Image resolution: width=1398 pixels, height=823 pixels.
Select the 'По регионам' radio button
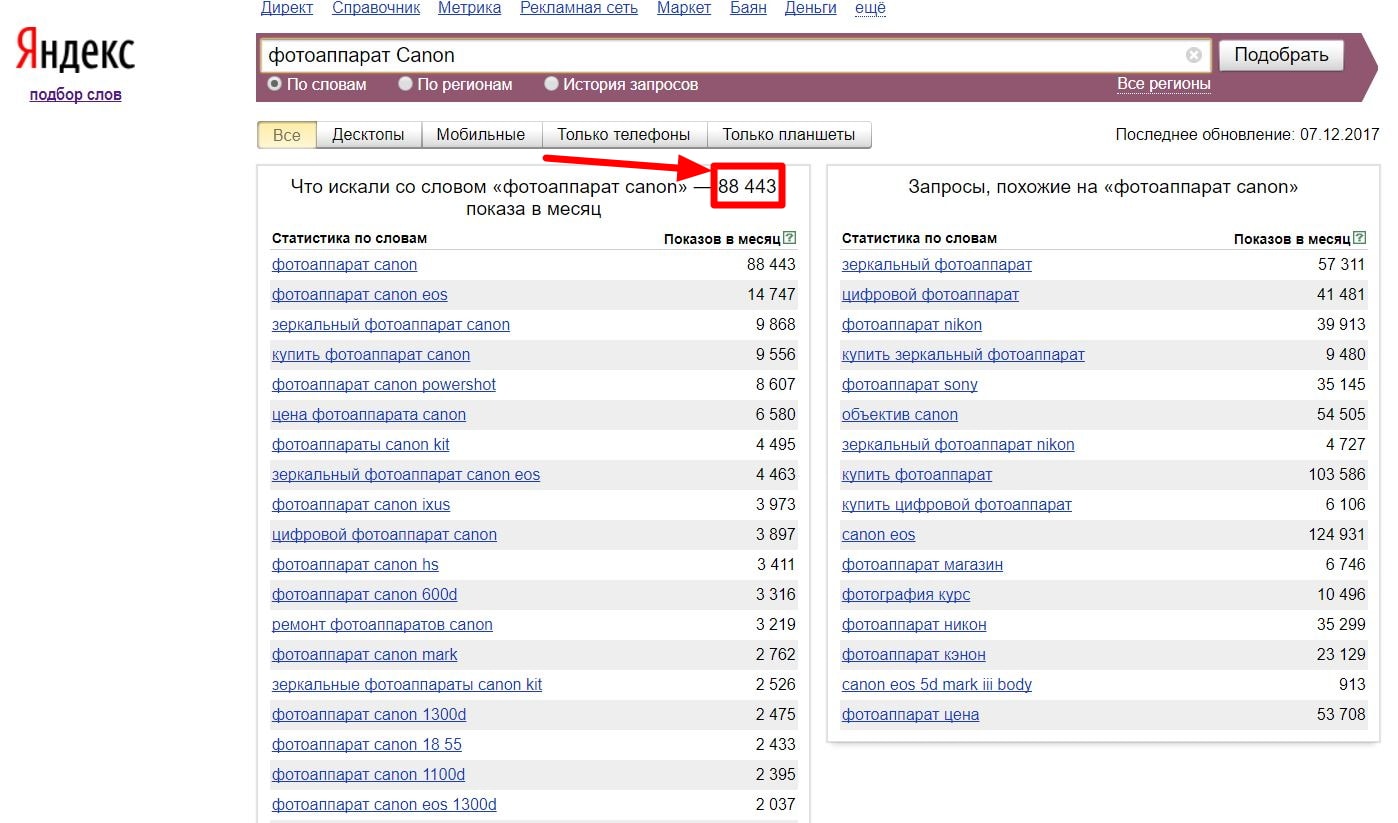click(x=405, y=84)
